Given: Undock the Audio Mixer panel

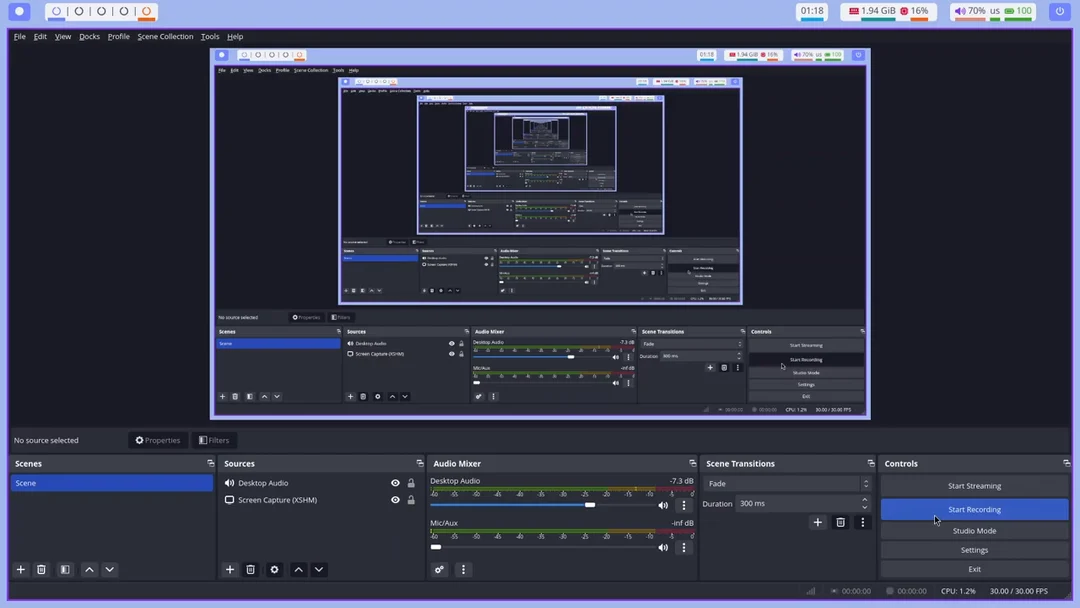Looking at the screenshot, I should coord(692,463).
